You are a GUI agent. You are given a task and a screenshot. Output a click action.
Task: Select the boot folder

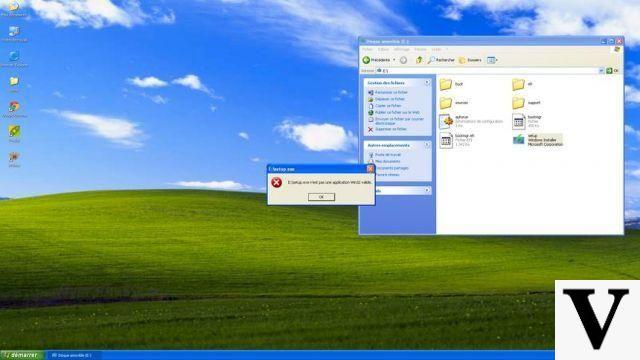click(451, 84)
